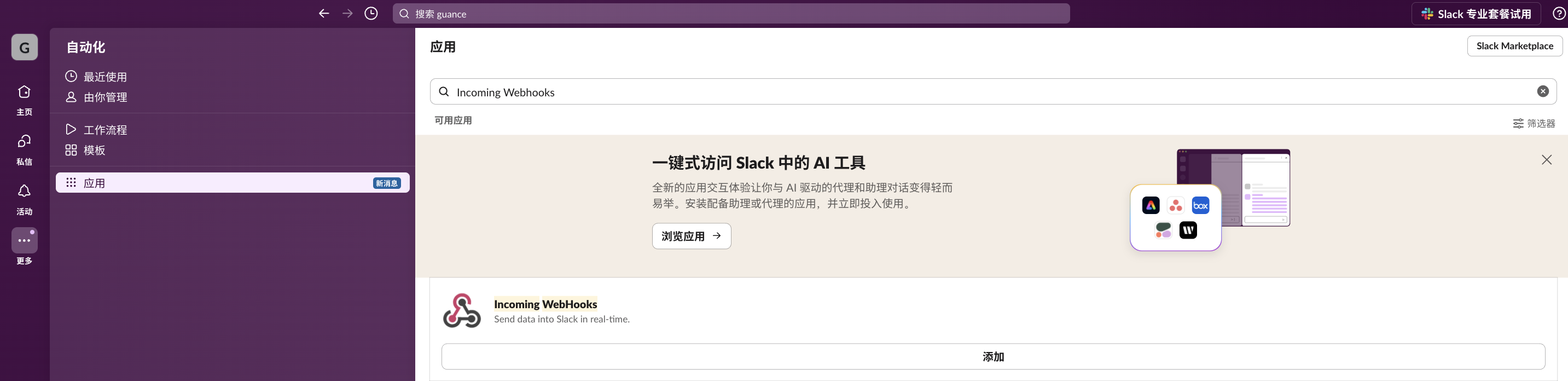This screenshot has height=381, width=1568.
Task: Select 应用 item in sidebar
Action: point(233,183)
